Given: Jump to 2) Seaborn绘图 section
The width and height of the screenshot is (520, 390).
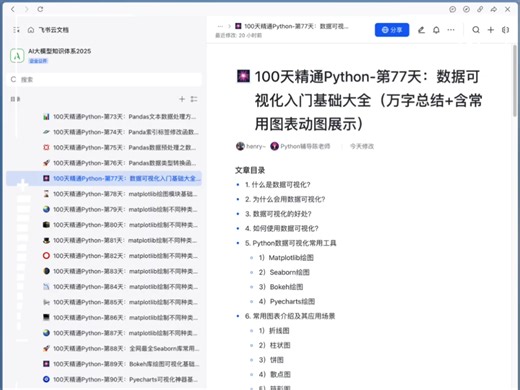Looking at the screenshot, I should 284,272.
